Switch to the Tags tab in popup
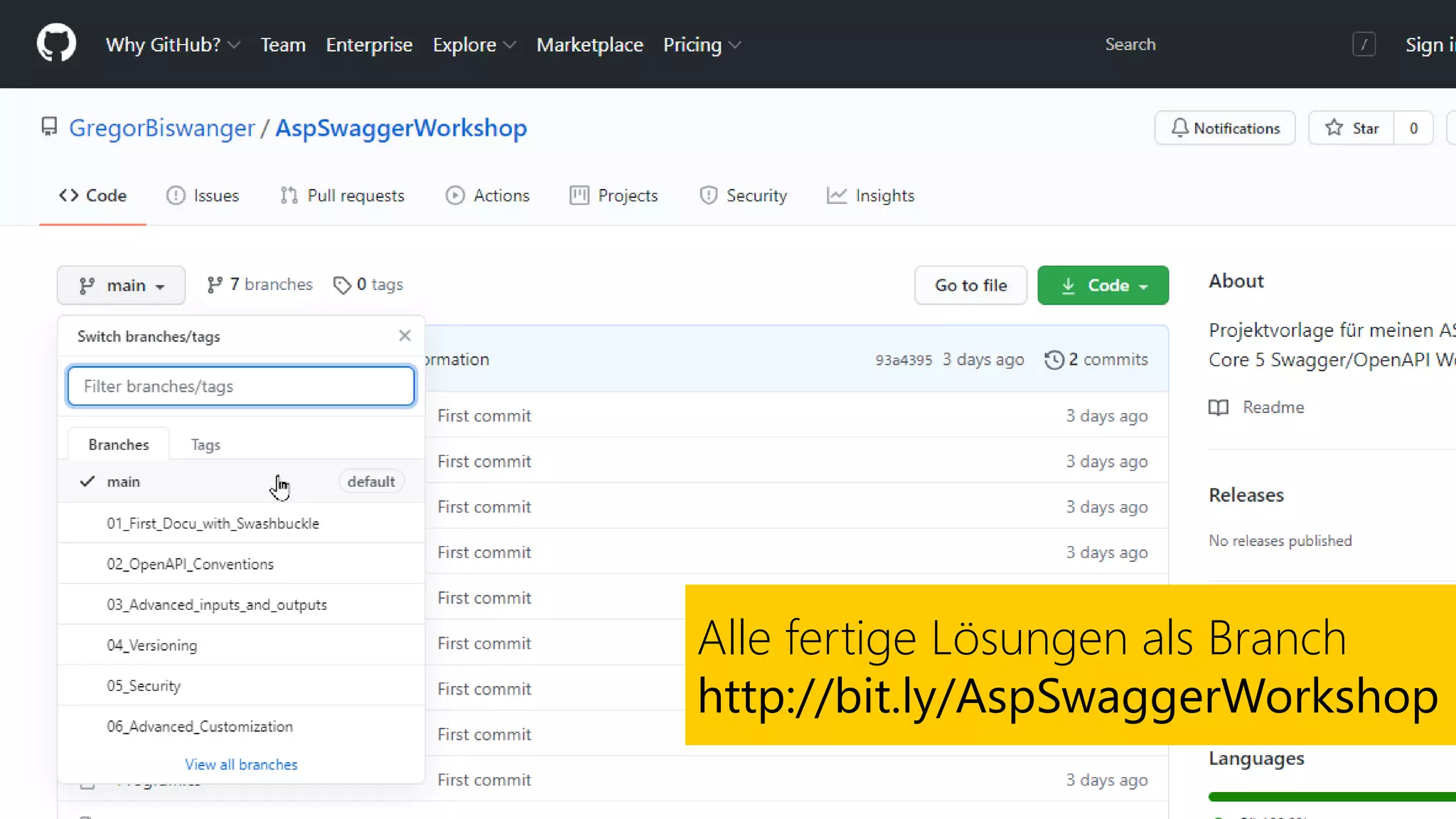The image size is (1456, 819). tap(205, 444)
